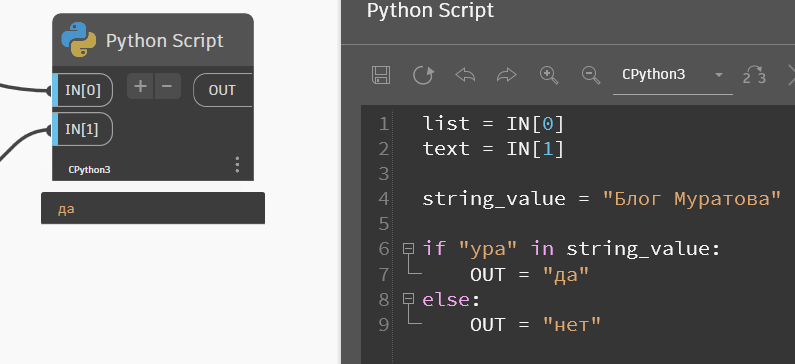The width and height of the screenshot is (795, 364).
Task: Open the node's three-dot options menu
Action: pyautogui.click(x=237, y=164)
